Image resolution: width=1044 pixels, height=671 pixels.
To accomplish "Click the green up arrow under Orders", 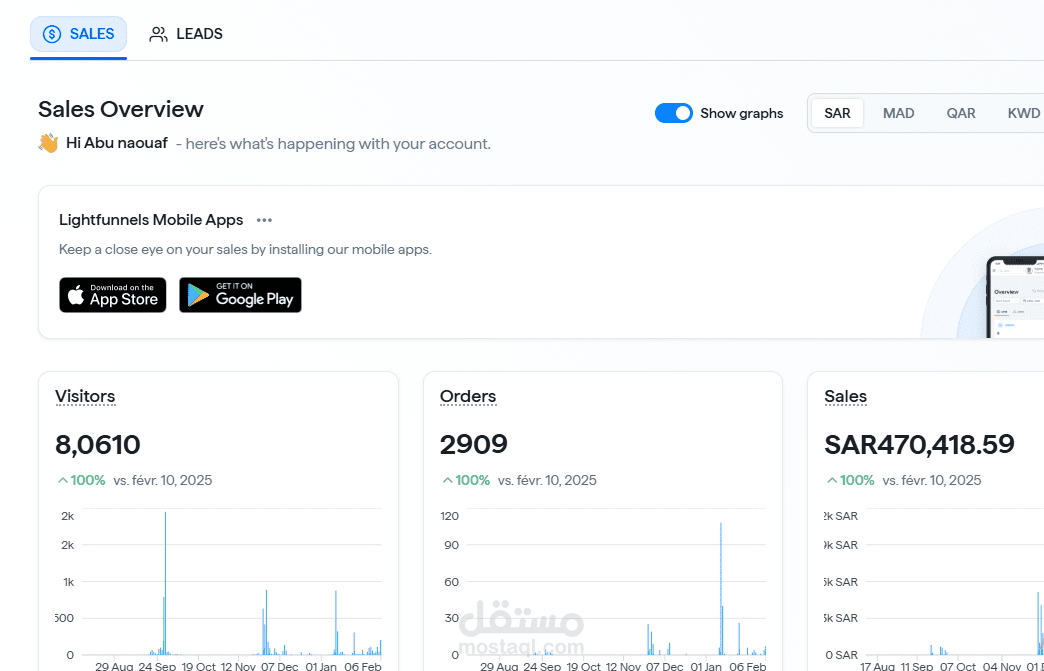I will pos(447,480).
